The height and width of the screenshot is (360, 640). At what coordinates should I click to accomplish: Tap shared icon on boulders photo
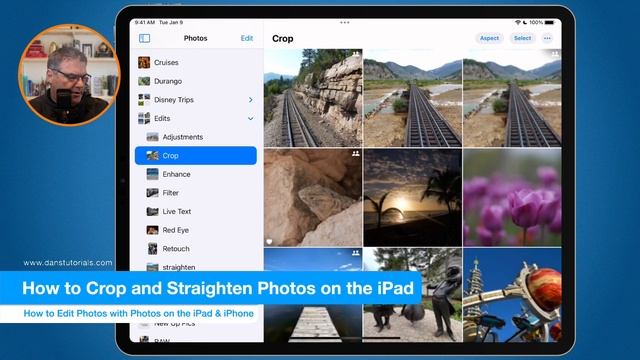point(356,154)
